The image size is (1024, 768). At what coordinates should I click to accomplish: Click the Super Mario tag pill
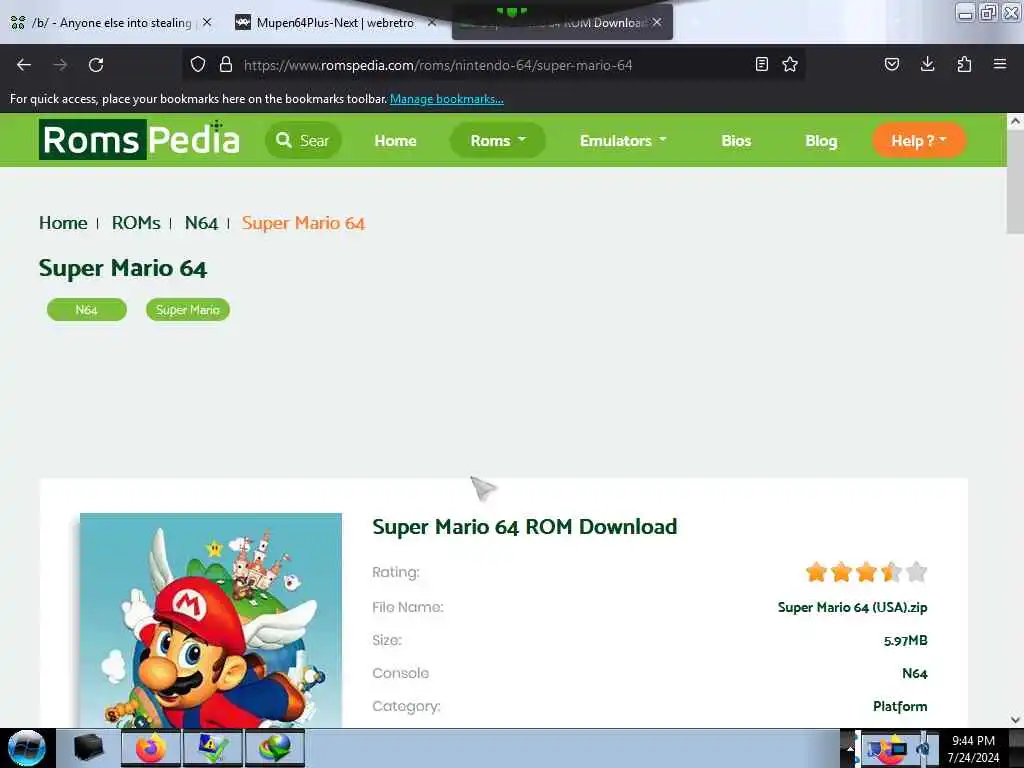tap(188, 310)
